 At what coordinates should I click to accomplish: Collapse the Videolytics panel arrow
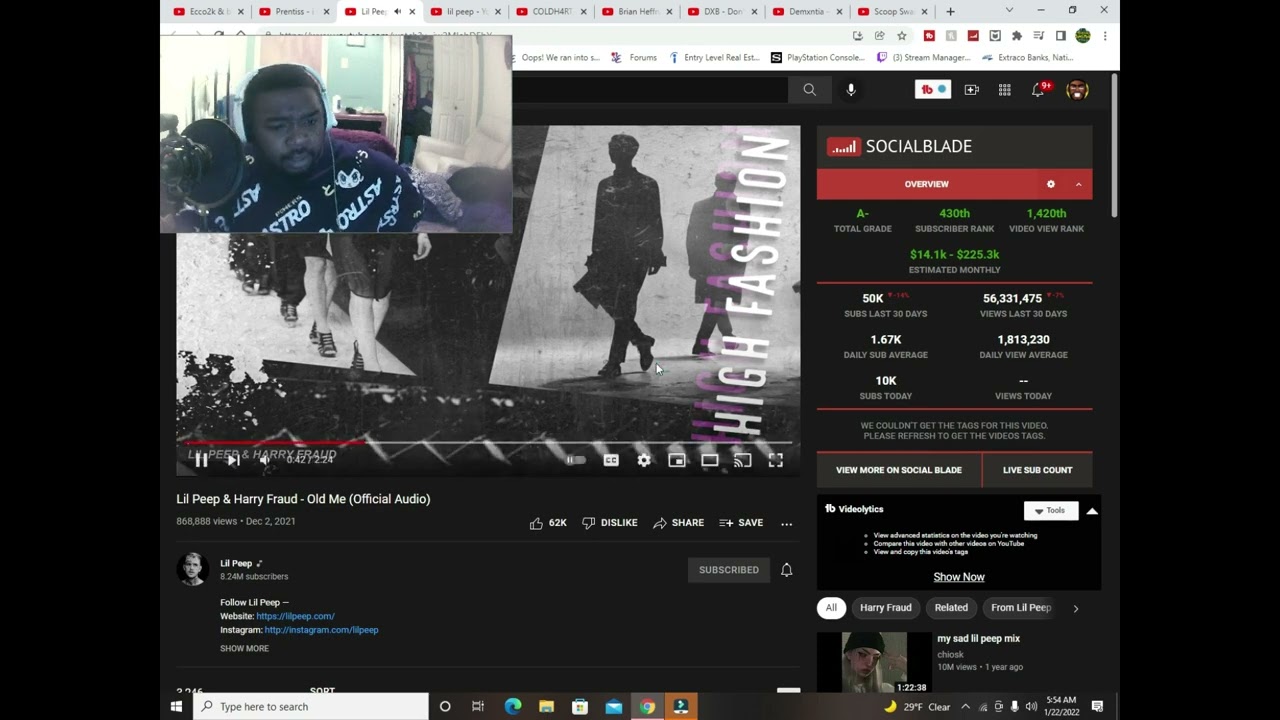click(1092, 511)
